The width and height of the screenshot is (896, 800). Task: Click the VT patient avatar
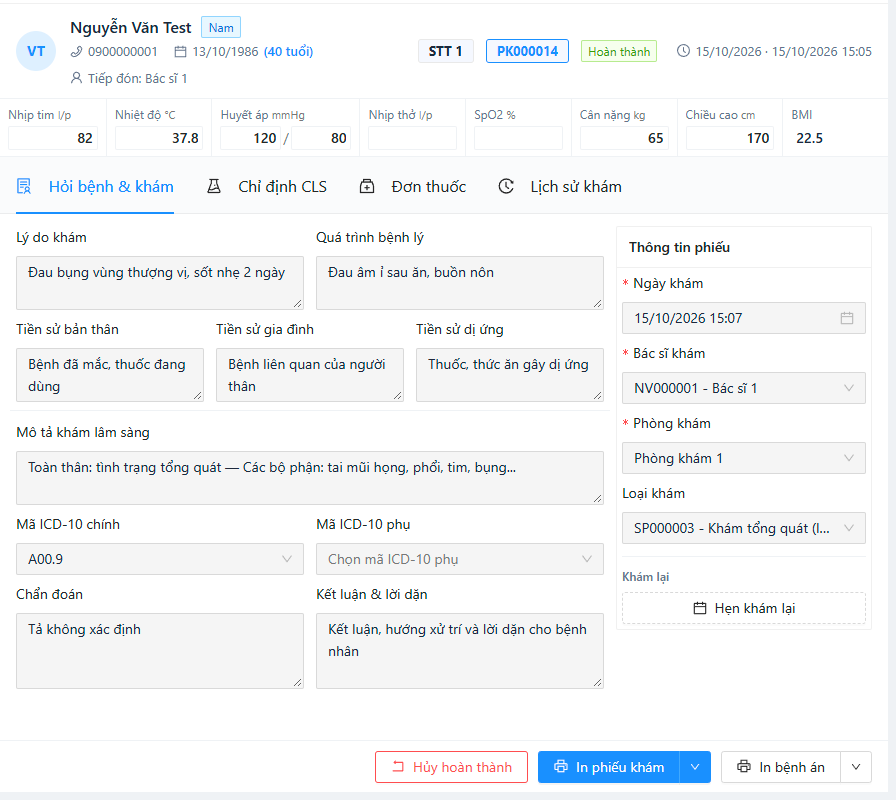(x=35, y=51)
